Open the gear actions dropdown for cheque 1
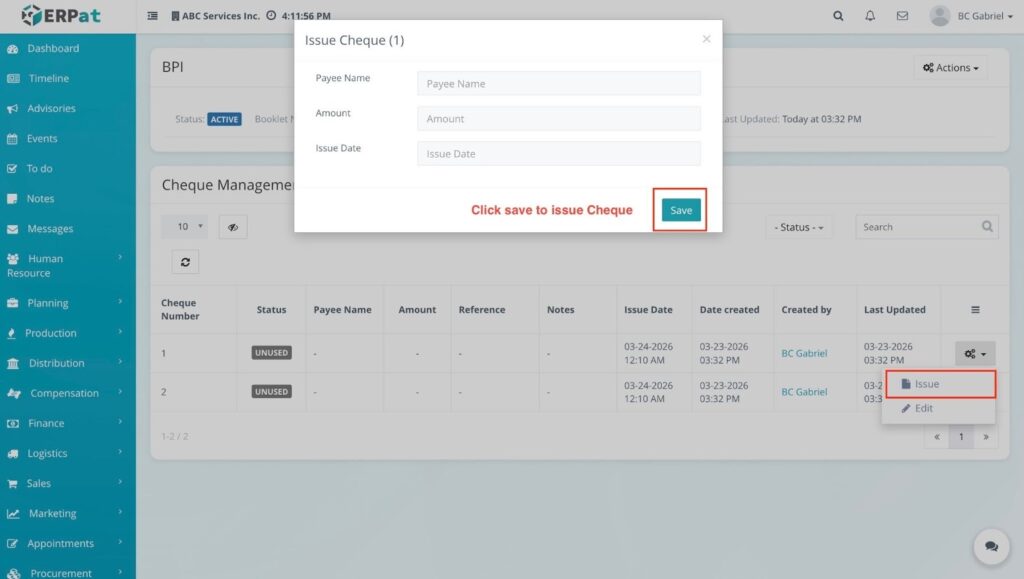 pos(975,353)
